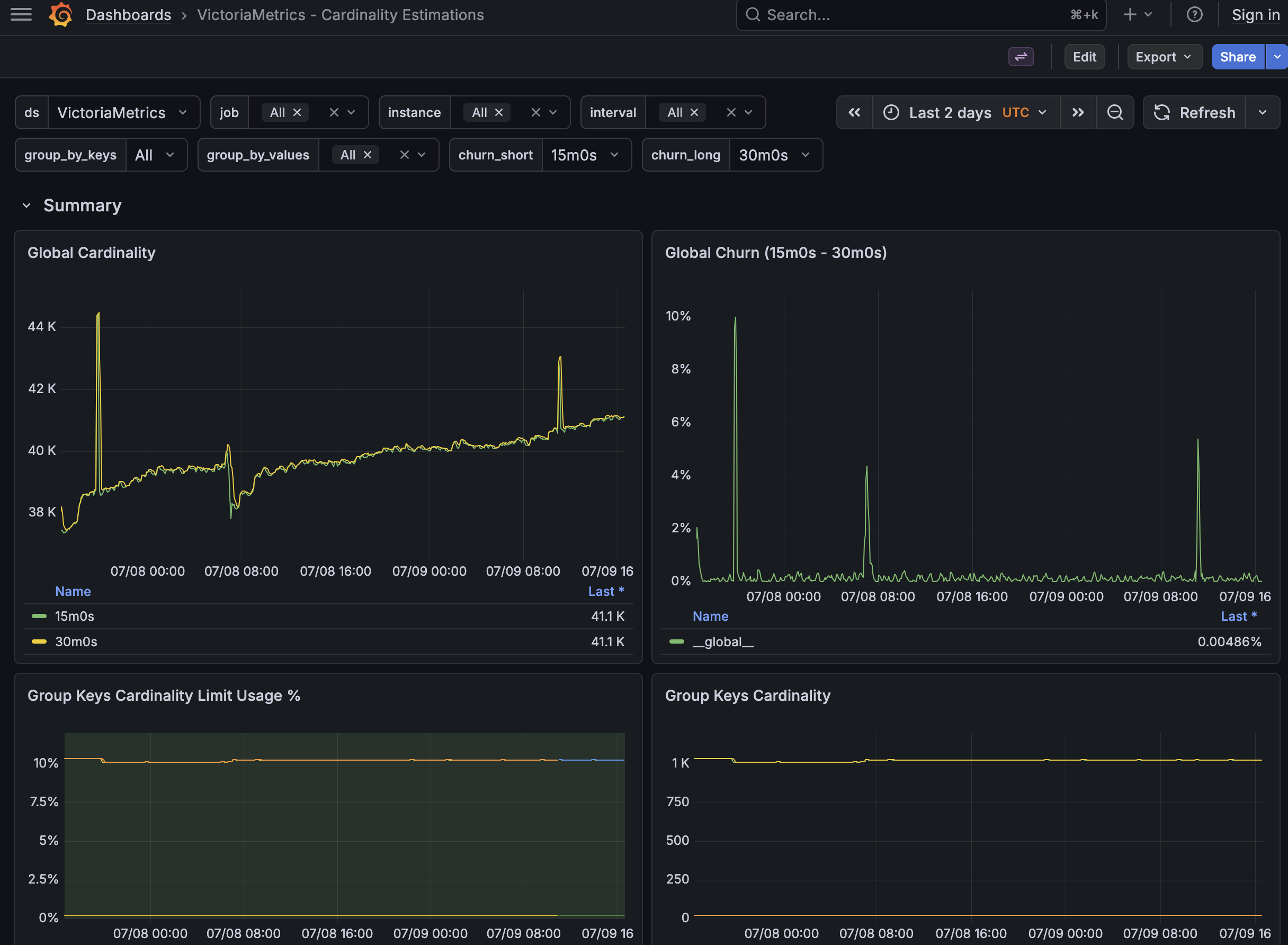
Task: Open the churn_short 15m0s dropdown
Action: click(586, 155)
